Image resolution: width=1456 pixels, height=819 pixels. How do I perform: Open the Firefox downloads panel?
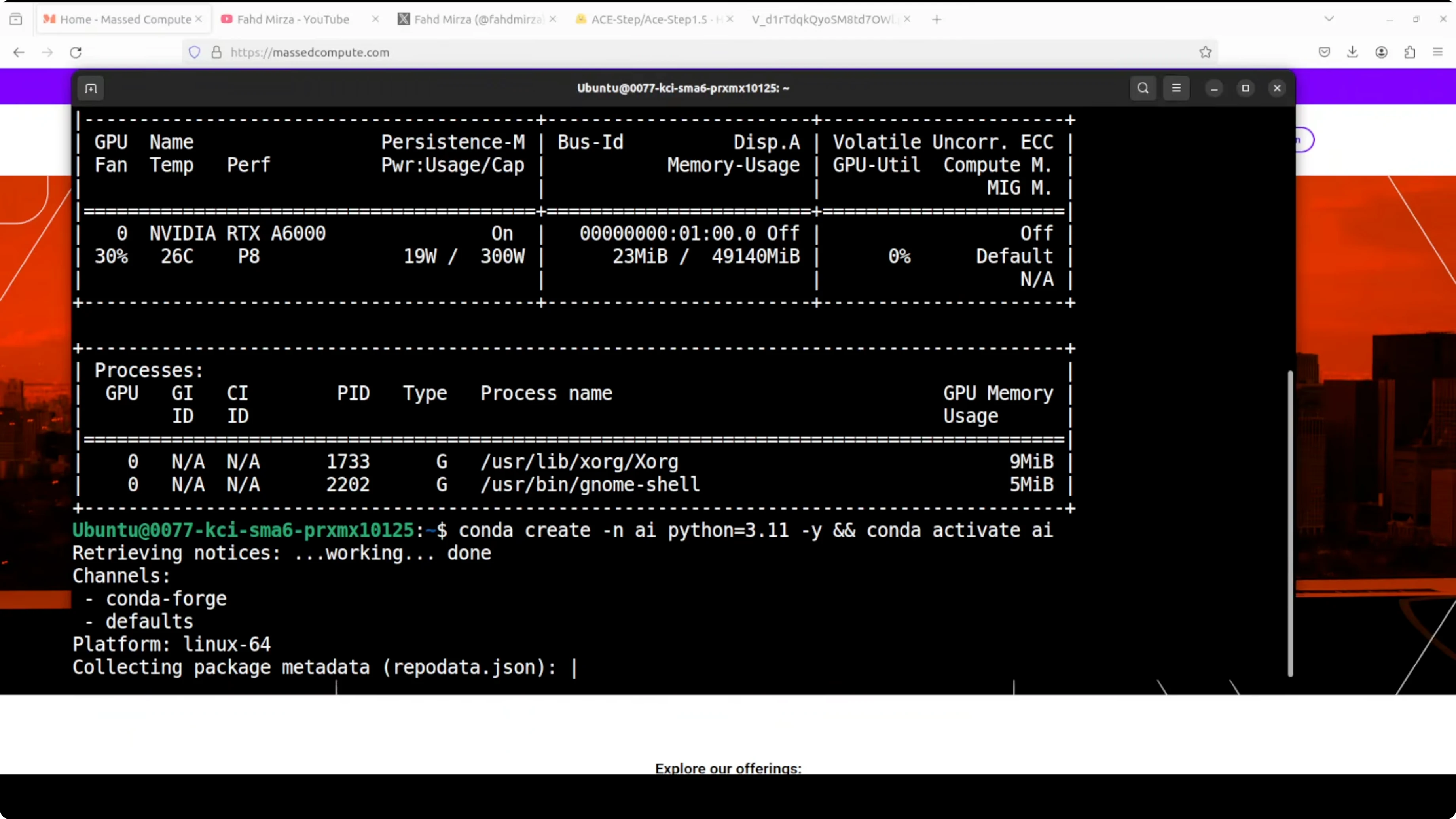pos(1352,53)
